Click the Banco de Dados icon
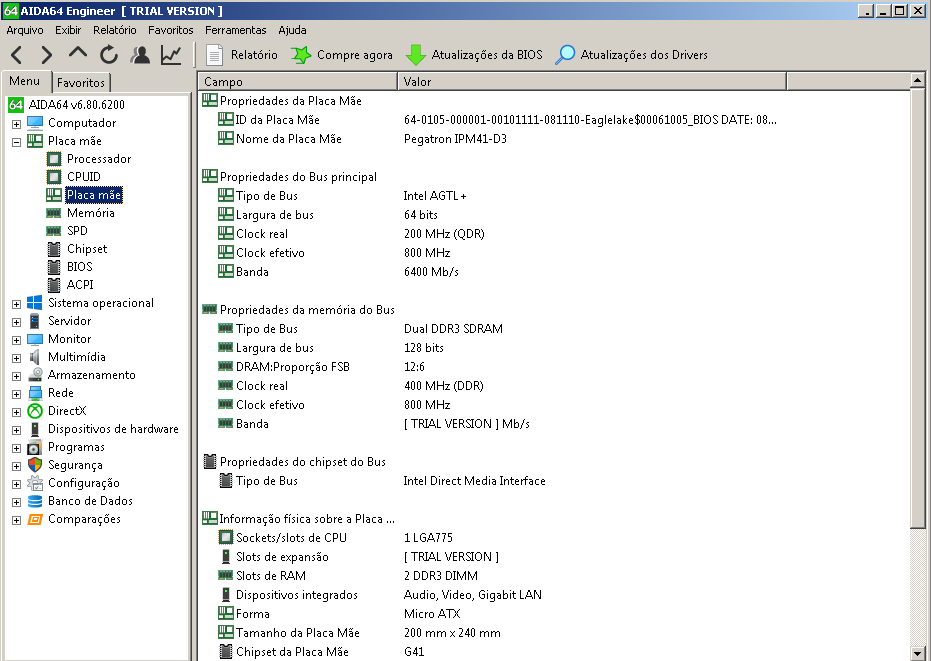931x661 pixels. coord(35,501)
